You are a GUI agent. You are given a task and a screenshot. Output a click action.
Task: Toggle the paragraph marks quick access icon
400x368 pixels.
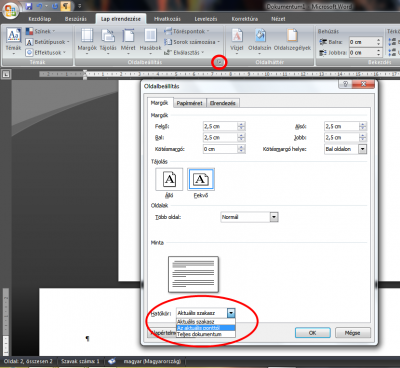[x=65, y=6]
